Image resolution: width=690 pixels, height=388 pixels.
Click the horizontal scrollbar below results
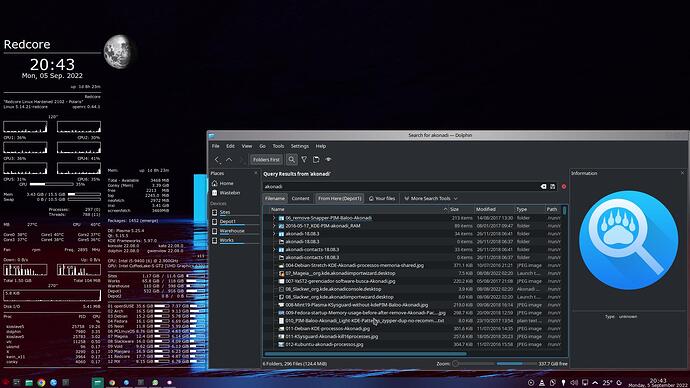[365, 353]
